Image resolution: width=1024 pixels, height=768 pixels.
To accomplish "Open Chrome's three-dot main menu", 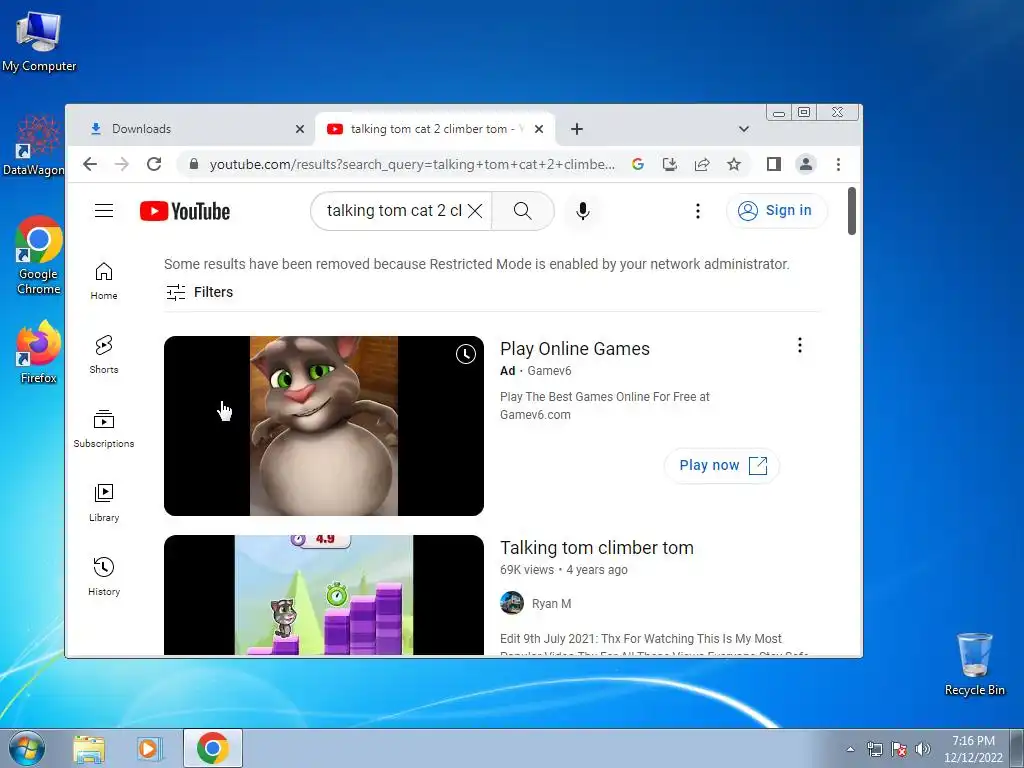I will pyautogui.click(x=839, y=164).
